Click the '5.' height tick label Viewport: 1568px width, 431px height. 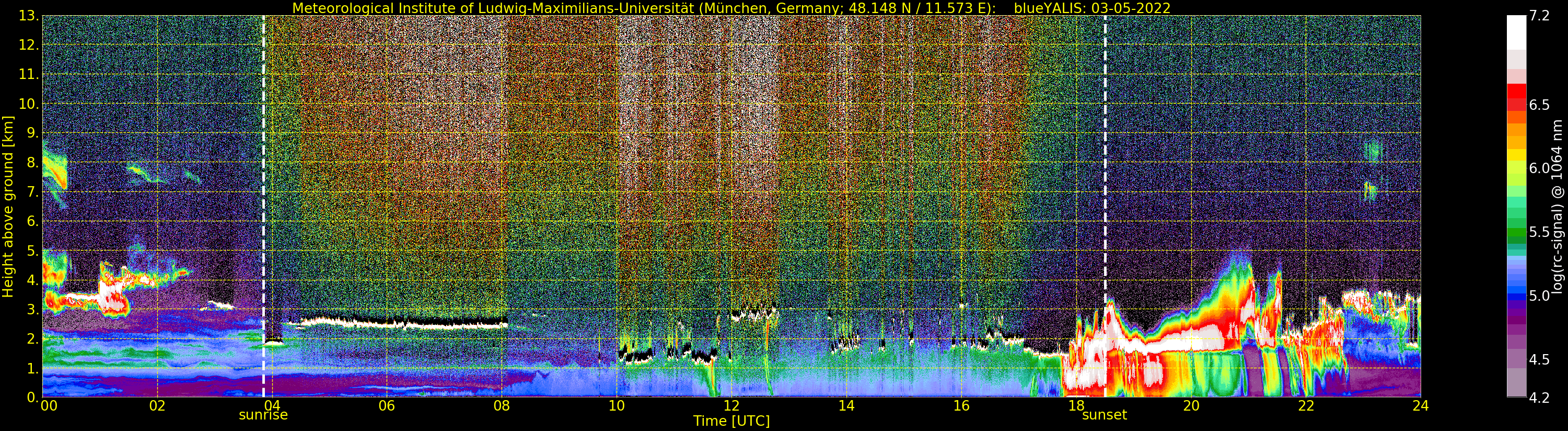(32, 251)
